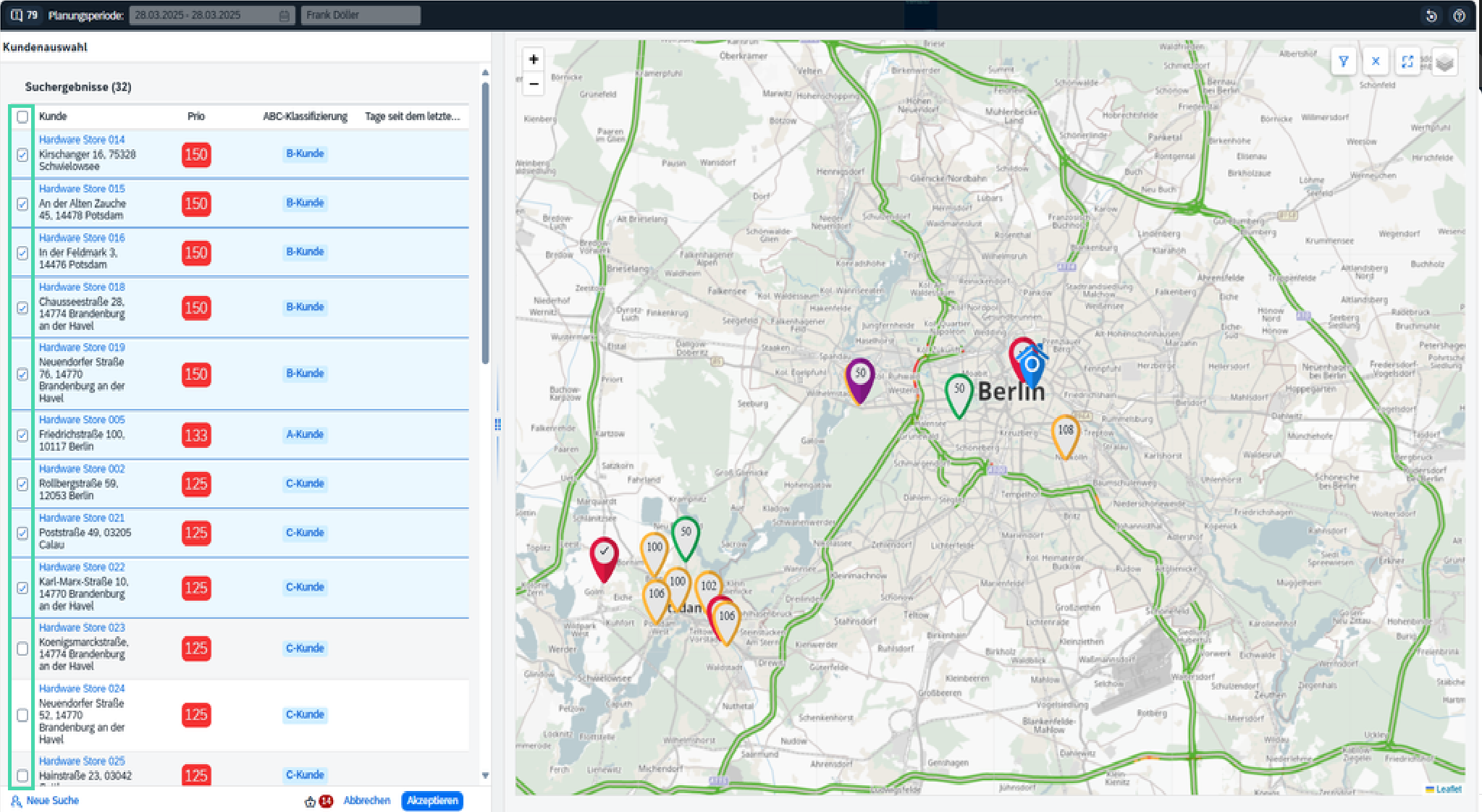The image size is (1482, 812).
Task: Open Hardware Store 014 link
Action: point(82,140)
